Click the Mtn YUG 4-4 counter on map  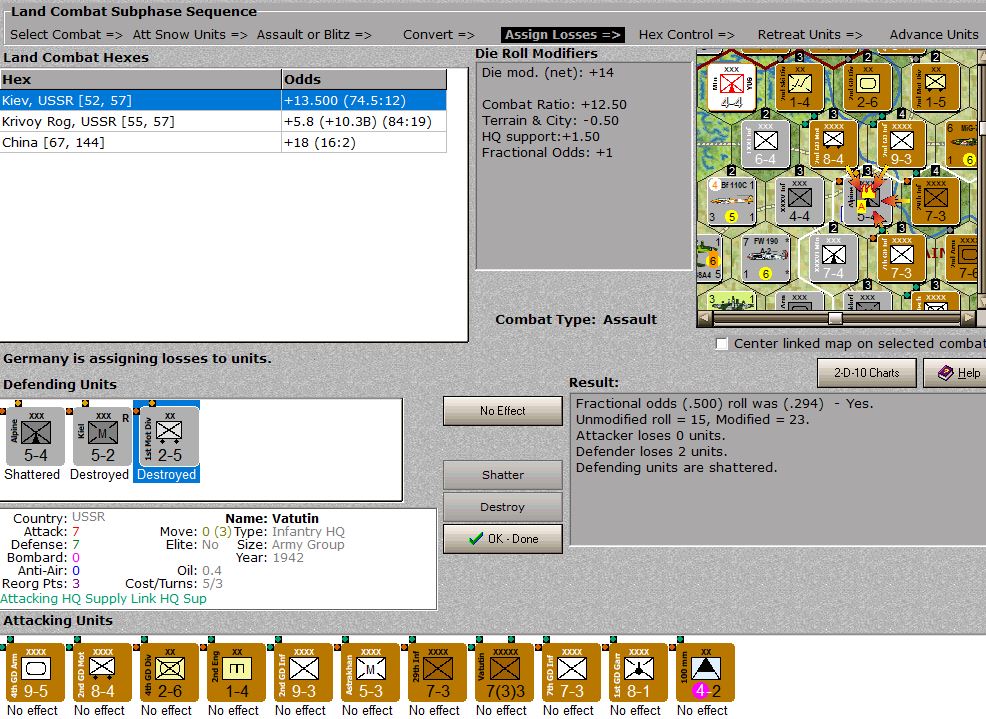pyautogui.click(x=731, y=88)
